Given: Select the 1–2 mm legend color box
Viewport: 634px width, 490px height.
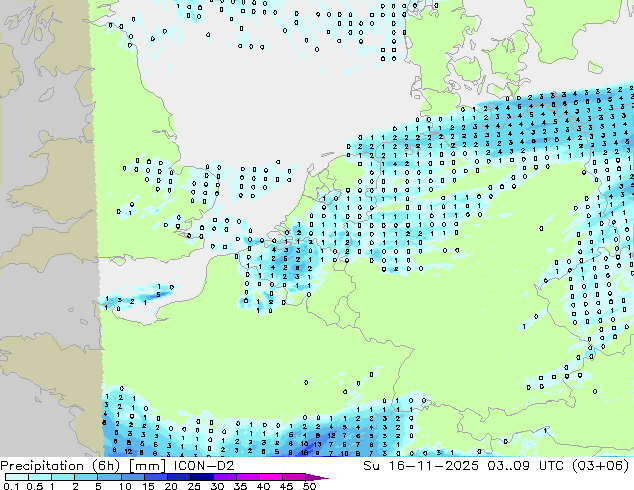Looking at the screenshot, I should pos(63,477).
